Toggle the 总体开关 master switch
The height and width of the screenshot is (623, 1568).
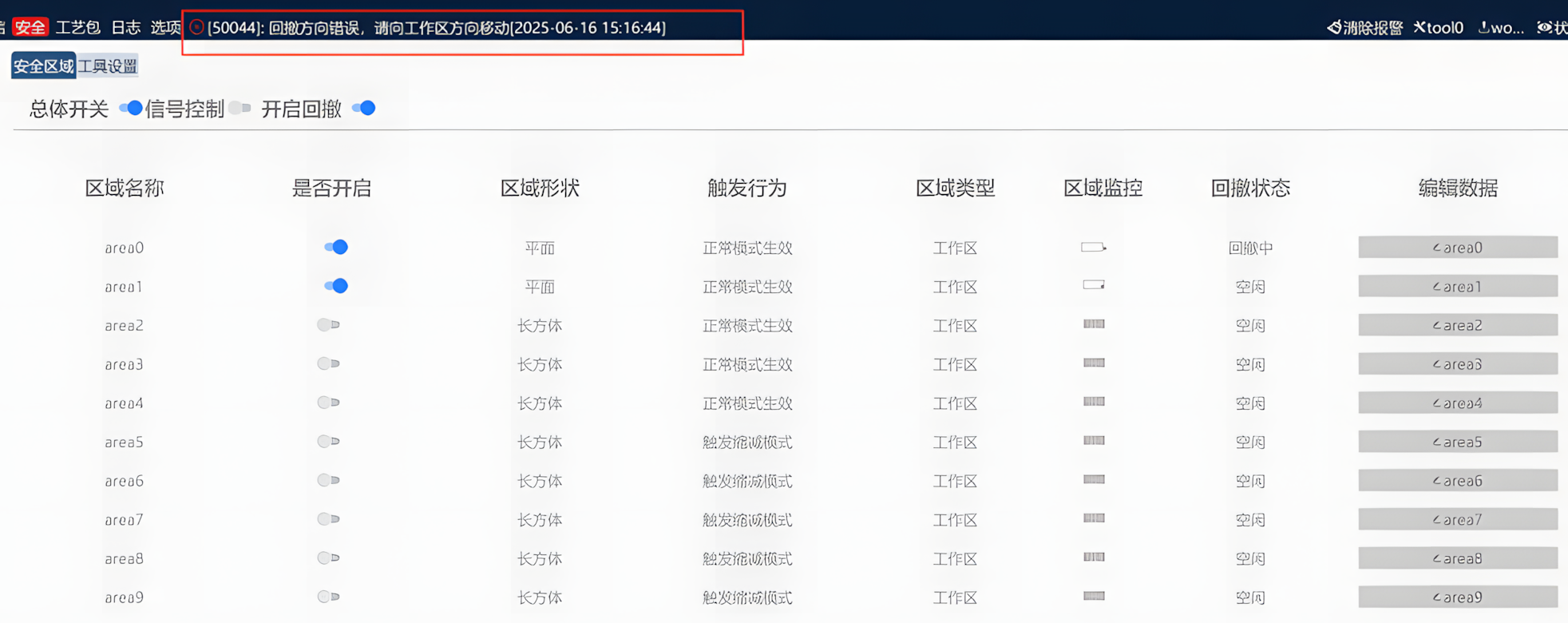pyautogui.click(x=131, y=108)
